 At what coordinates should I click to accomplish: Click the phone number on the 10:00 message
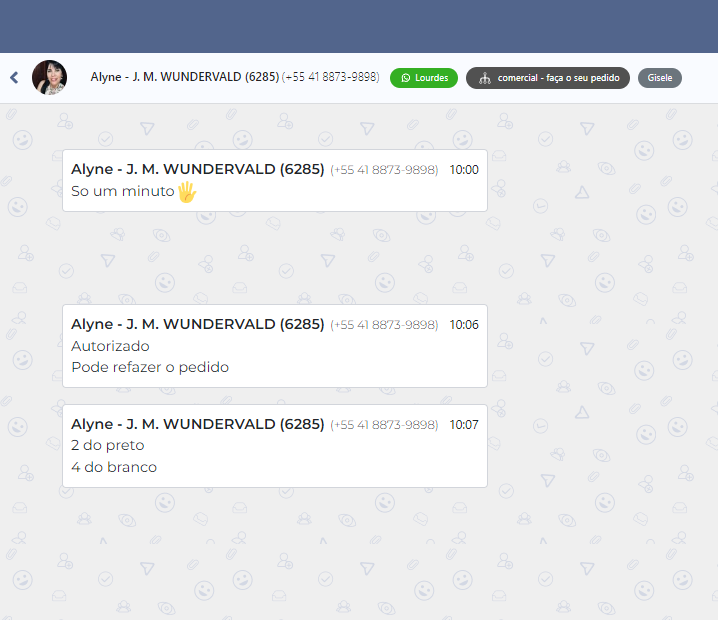(384, 170)
